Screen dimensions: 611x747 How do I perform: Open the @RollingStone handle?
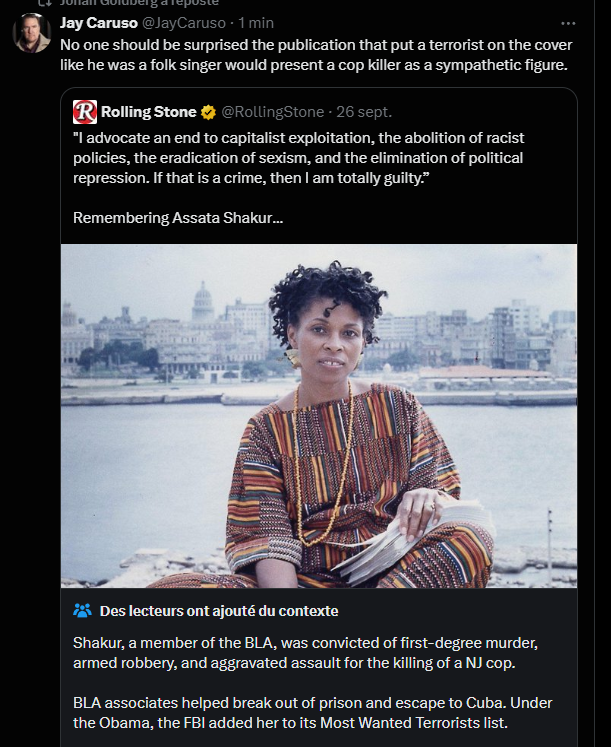point(270,112)
